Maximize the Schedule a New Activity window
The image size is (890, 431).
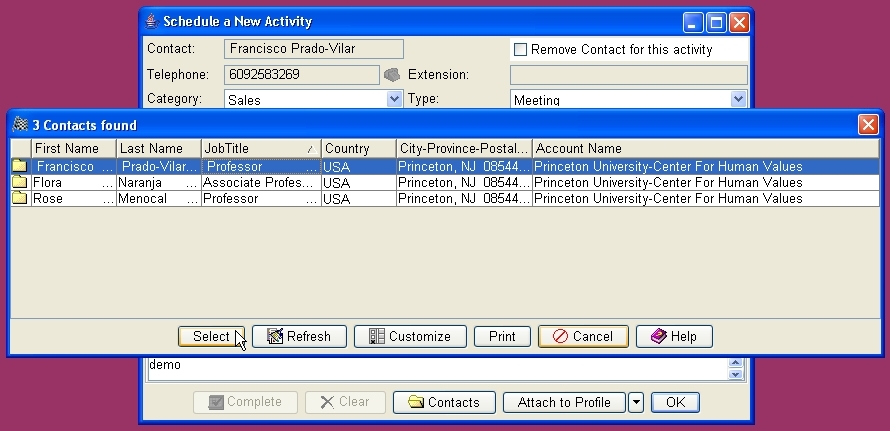[716, 23]
